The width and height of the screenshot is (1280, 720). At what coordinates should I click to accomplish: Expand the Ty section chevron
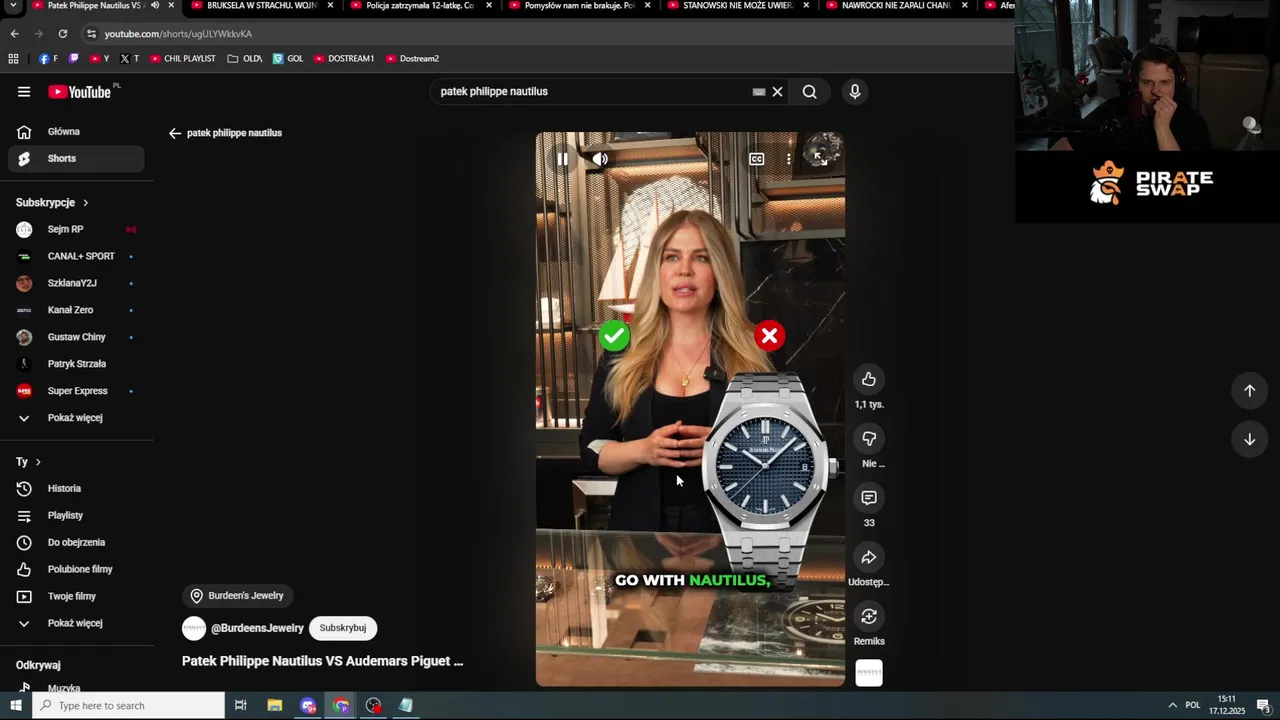(x=38, y=462)
